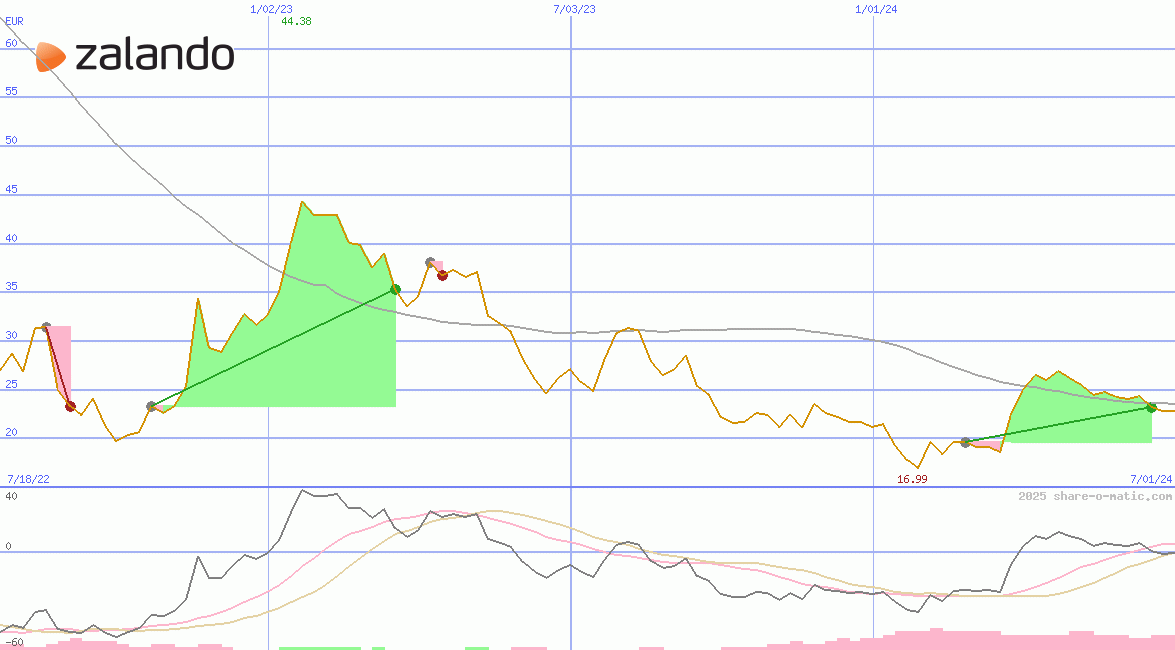This screenshot has width=1175, height=650.
Task: Click the 20 price axis label
Action: click(x=11, y=432)
